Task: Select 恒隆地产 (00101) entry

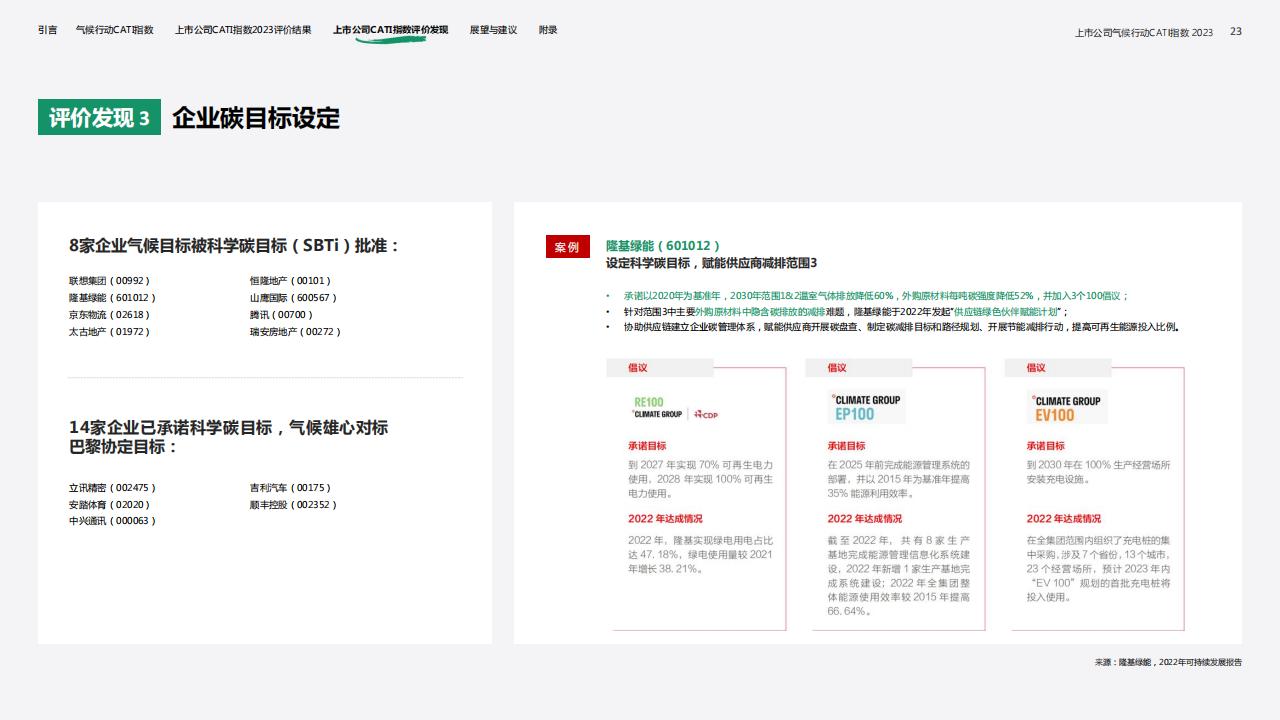Action: [290, 281]
